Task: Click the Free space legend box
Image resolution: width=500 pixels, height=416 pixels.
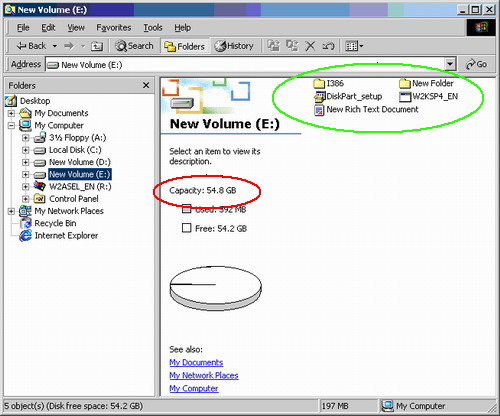Action: point(187,228)
